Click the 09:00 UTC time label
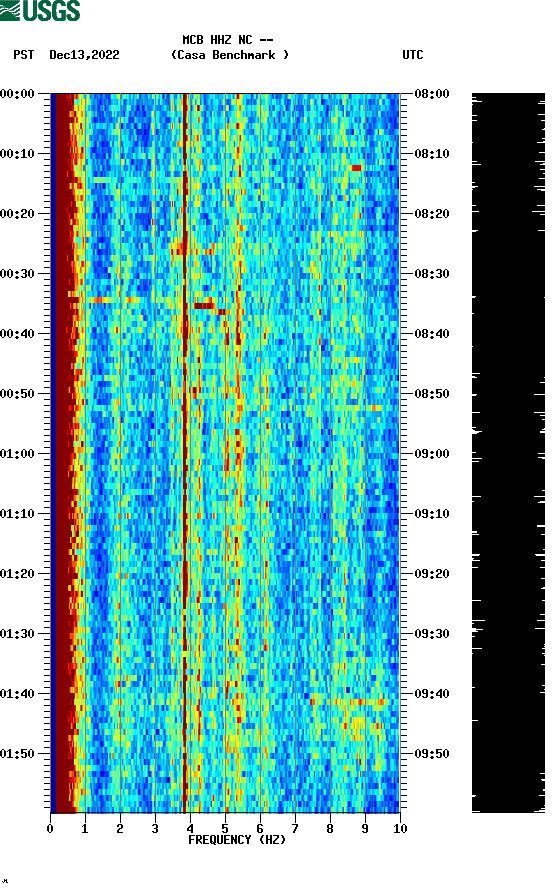 (x=432, y=453)
